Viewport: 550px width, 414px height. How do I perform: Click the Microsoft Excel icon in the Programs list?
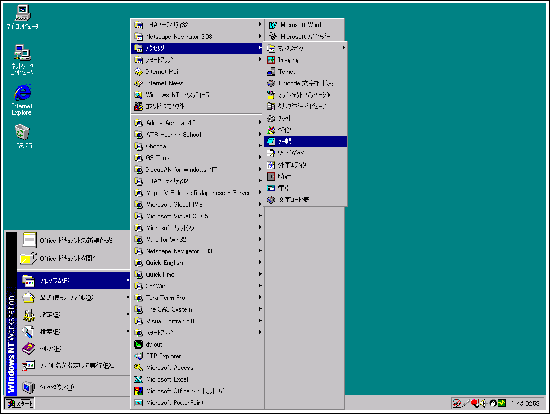click(x=139, y=379)
